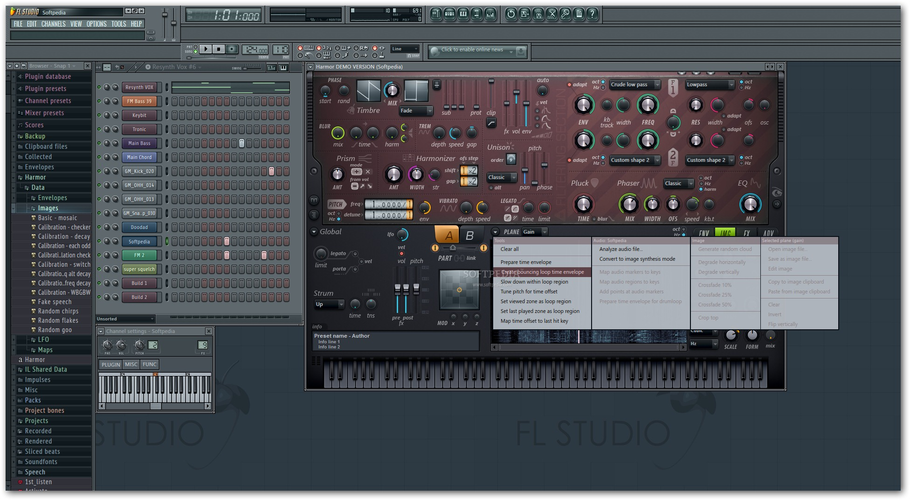Image resolution: width=910 pixels, height=500 pixels.
Task: Open the OPTIONS menu
Action: 96,24
